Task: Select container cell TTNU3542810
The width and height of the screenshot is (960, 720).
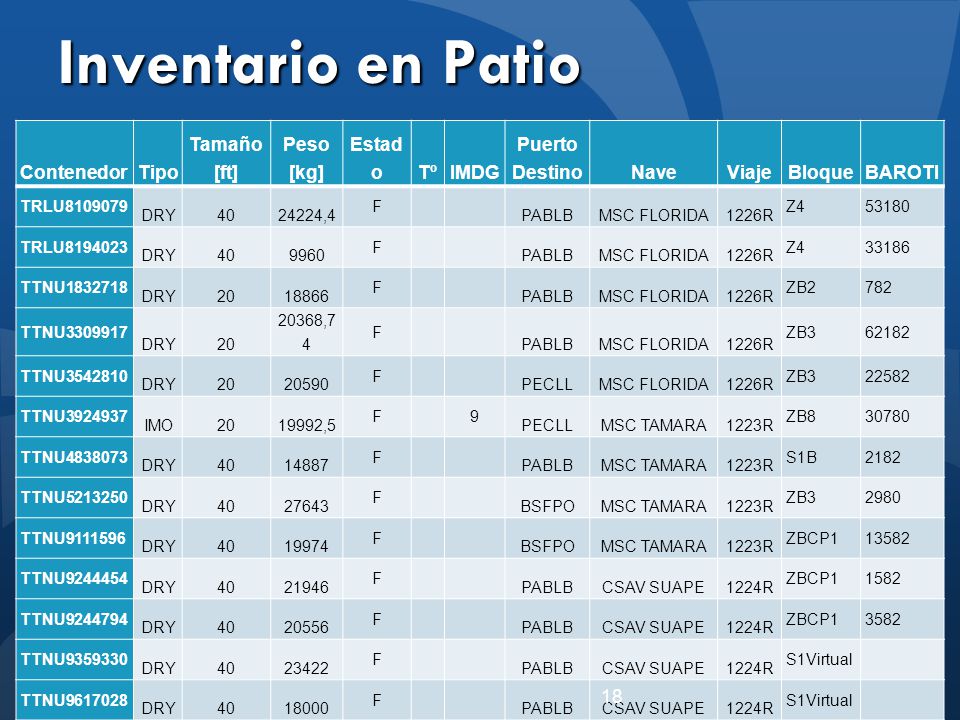Action: (74, 376)
